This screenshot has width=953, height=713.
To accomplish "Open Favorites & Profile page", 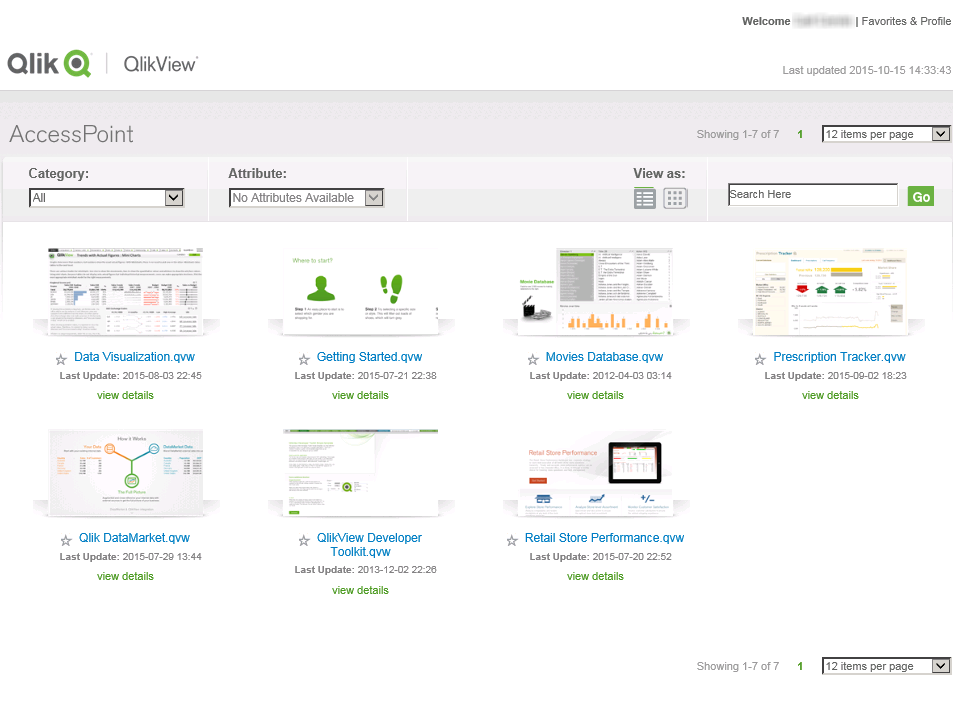I will point(906,21).
